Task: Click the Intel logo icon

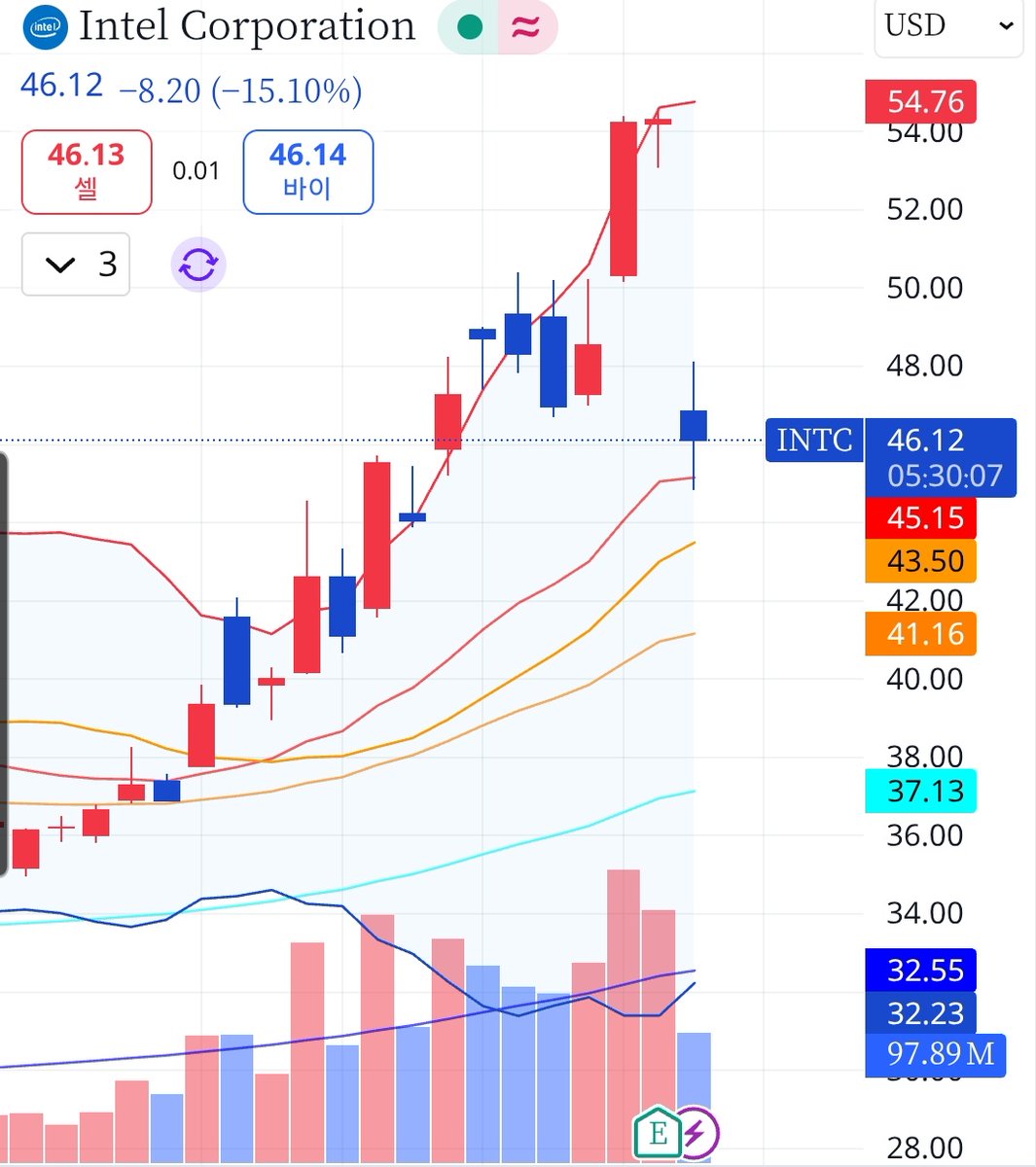Action: coord(43,26)
